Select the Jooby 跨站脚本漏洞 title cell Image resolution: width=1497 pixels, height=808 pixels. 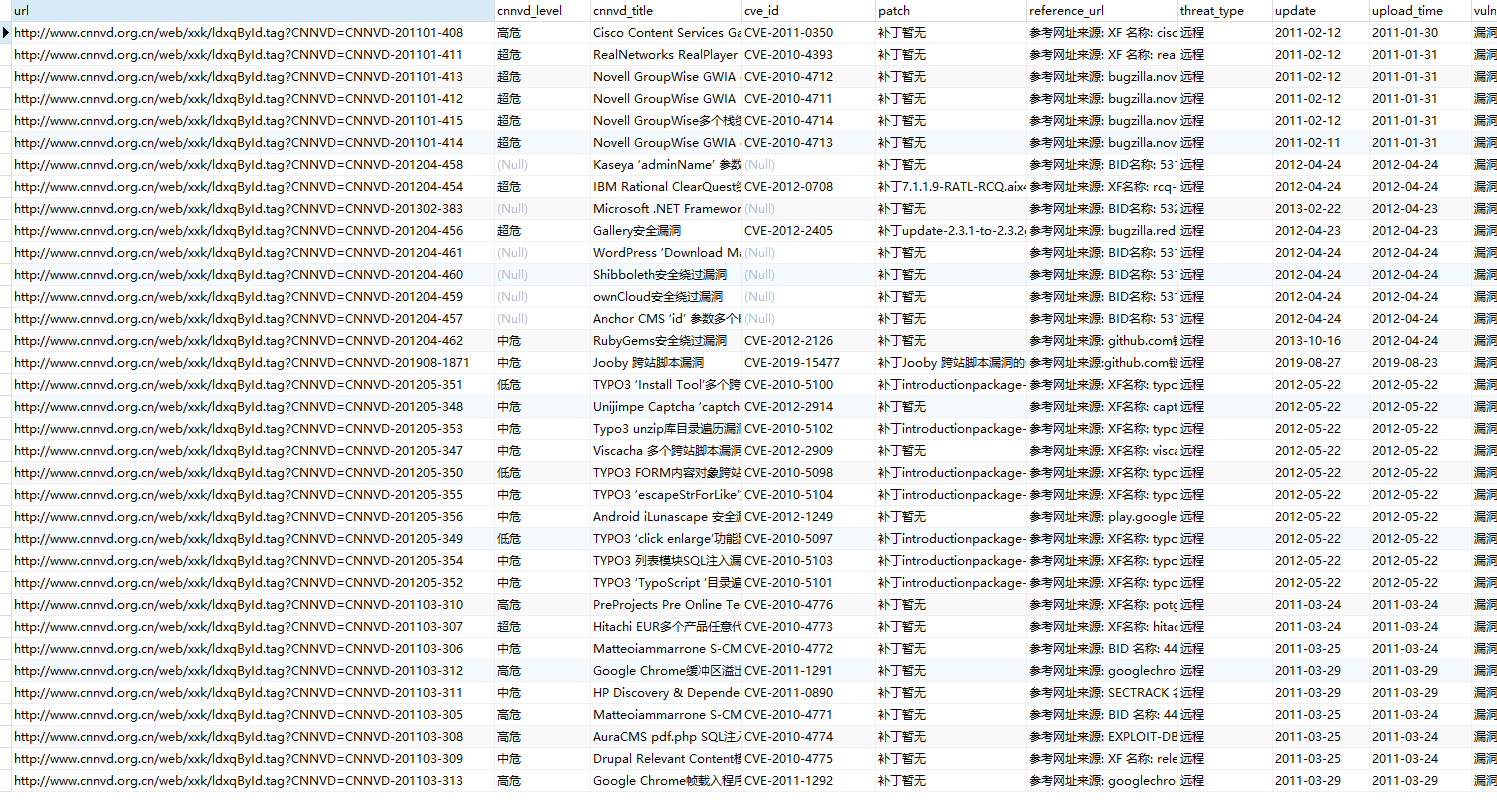(x=666, y=363)
